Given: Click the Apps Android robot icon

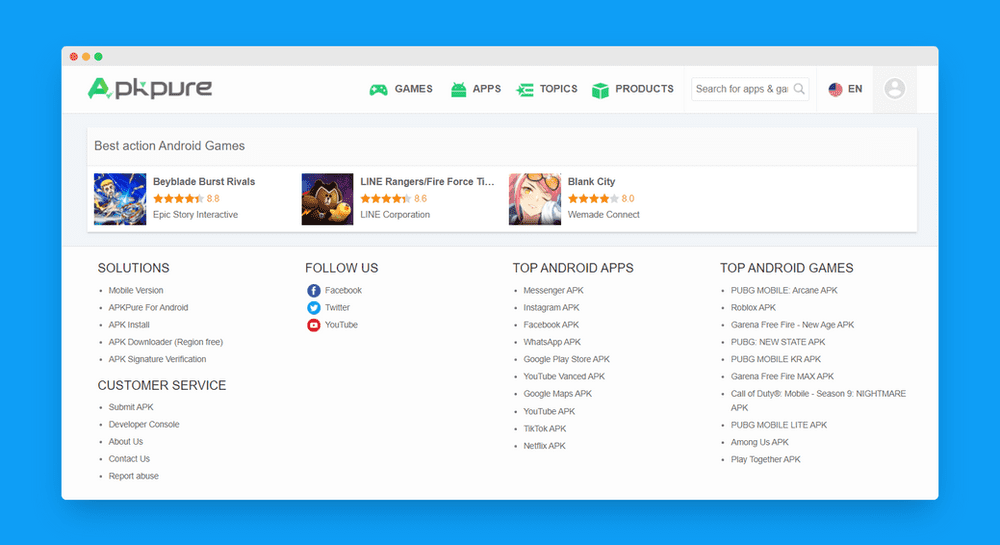Looking at the screenshot, I should coord(458,90).
